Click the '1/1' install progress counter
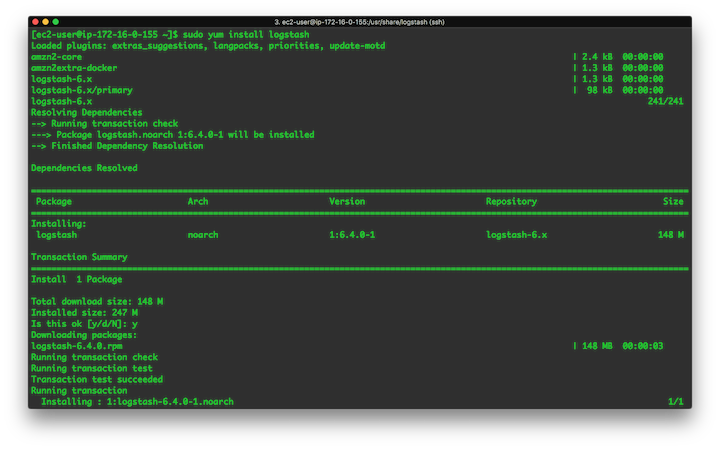Viewport: 720px width, 449px height. click(x=676, y=402)
